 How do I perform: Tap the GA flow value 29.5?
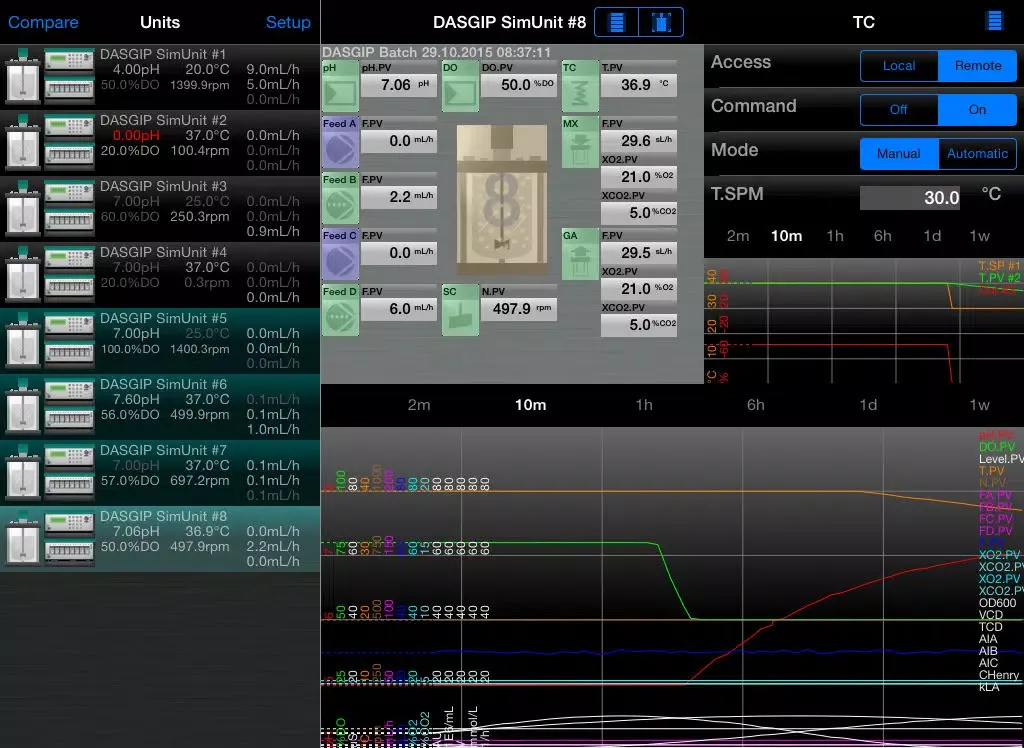pyautogui.click(x=639, y=252)
